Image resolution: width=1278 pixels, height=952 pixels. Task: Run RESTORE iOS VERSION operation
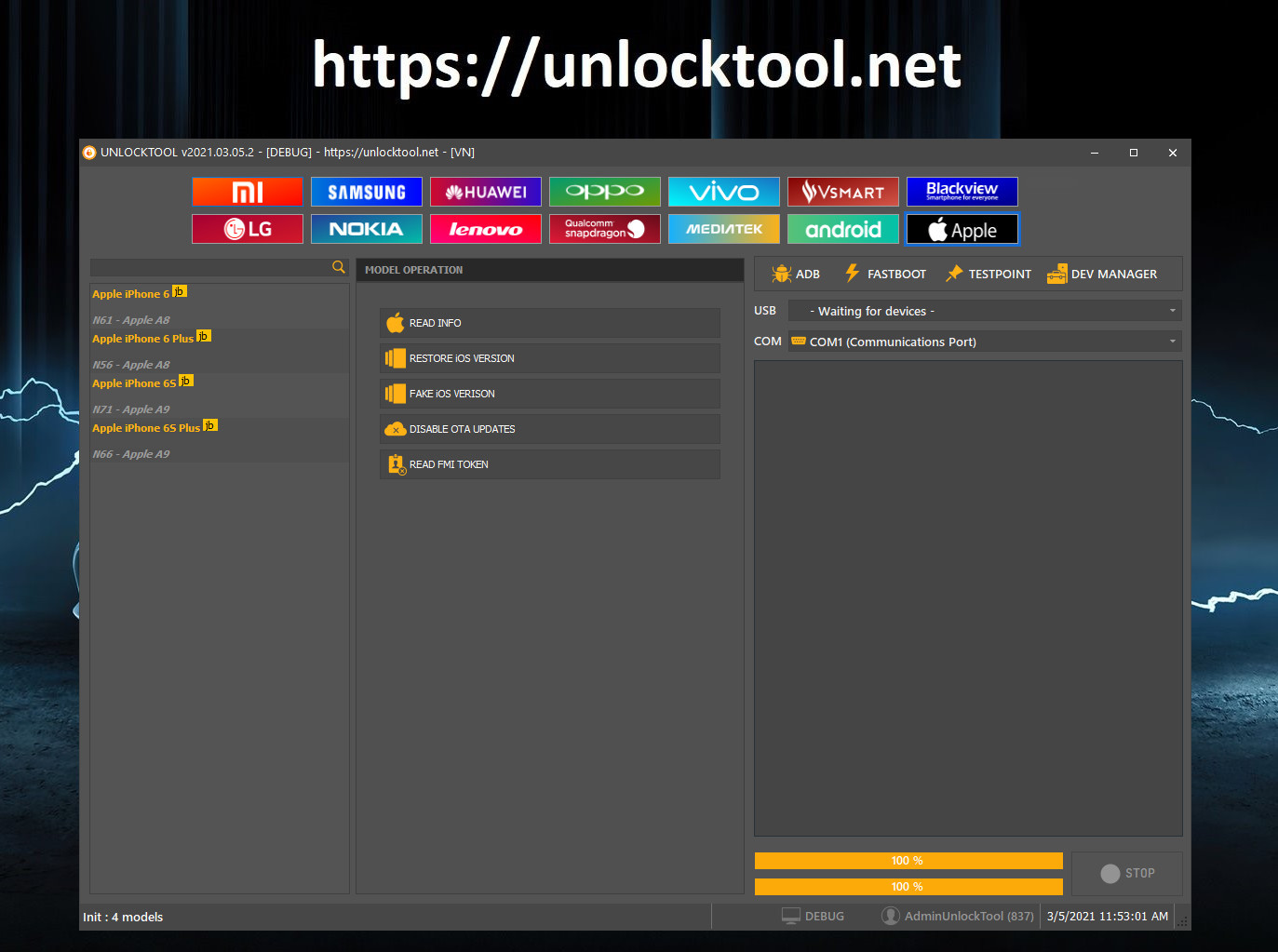click(550, 358)
